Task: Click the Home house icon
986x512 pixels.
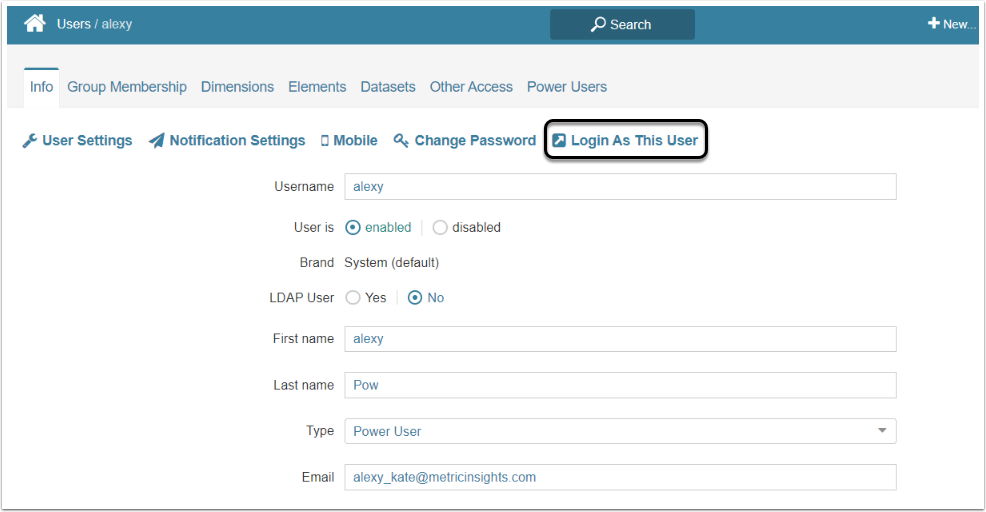Action: [35, 23]
